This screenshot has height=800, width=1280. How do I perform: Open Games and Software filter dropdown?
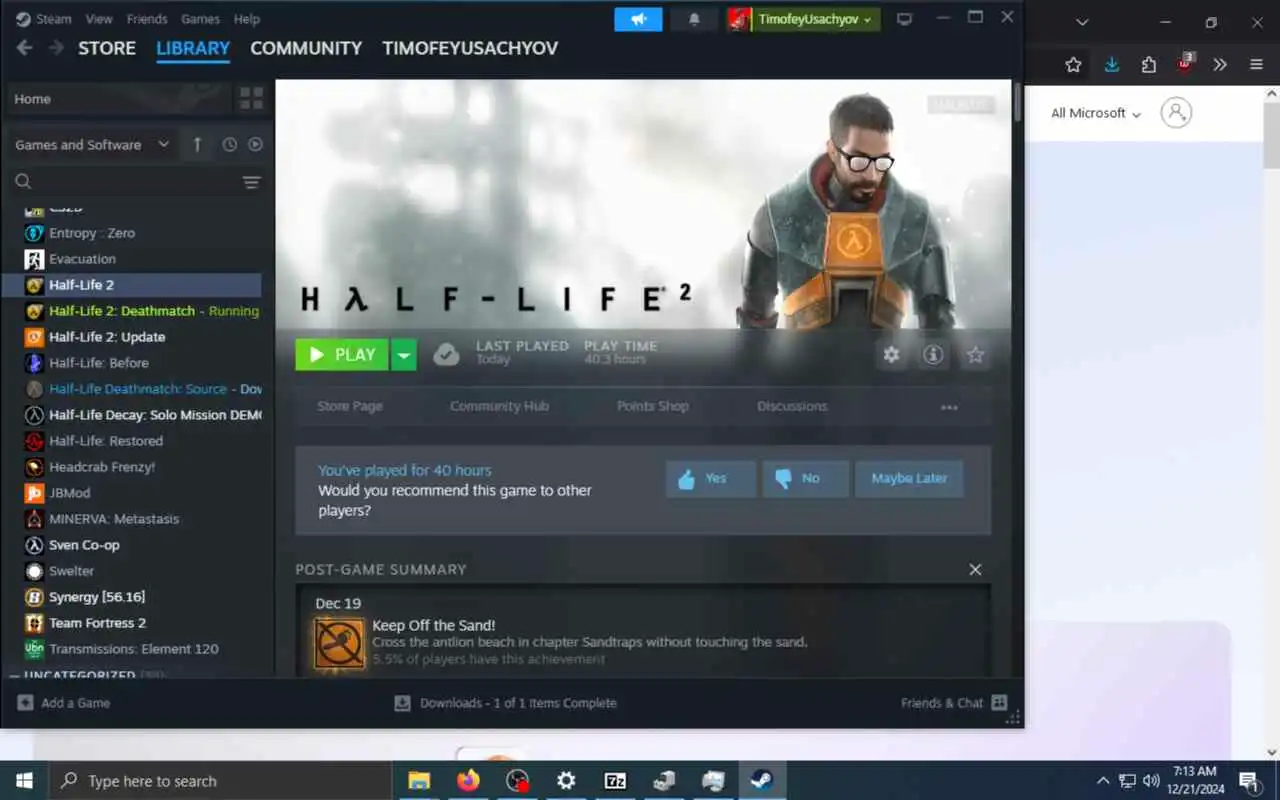tap(92, 145)
